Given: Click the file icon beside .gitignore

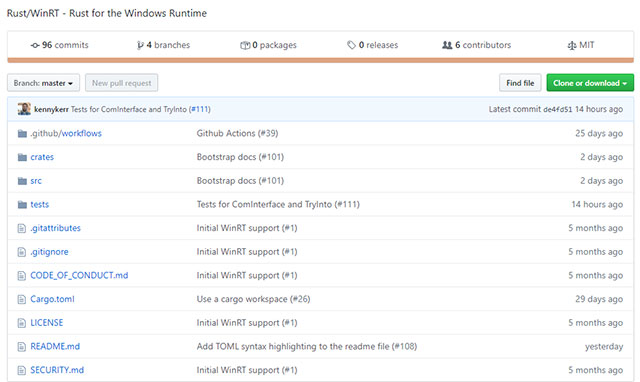Looking at the screenshot, I should point(22,252).
